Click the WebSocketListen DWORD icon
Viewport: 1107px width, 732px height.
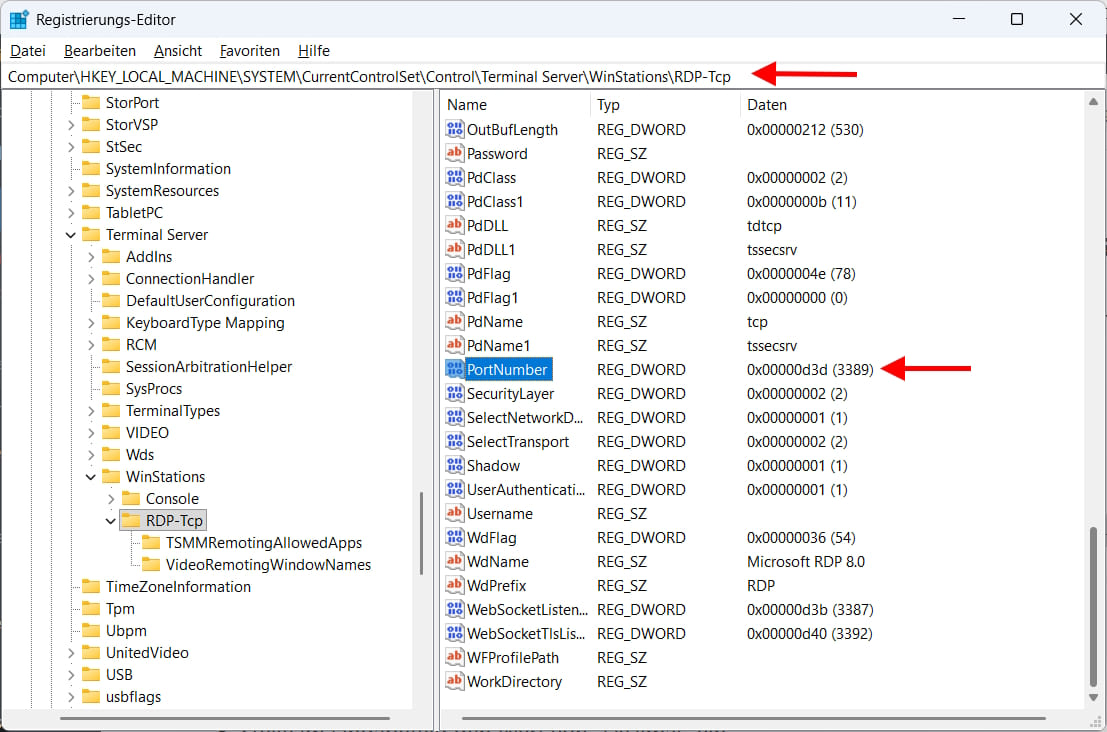click(455, 609)
